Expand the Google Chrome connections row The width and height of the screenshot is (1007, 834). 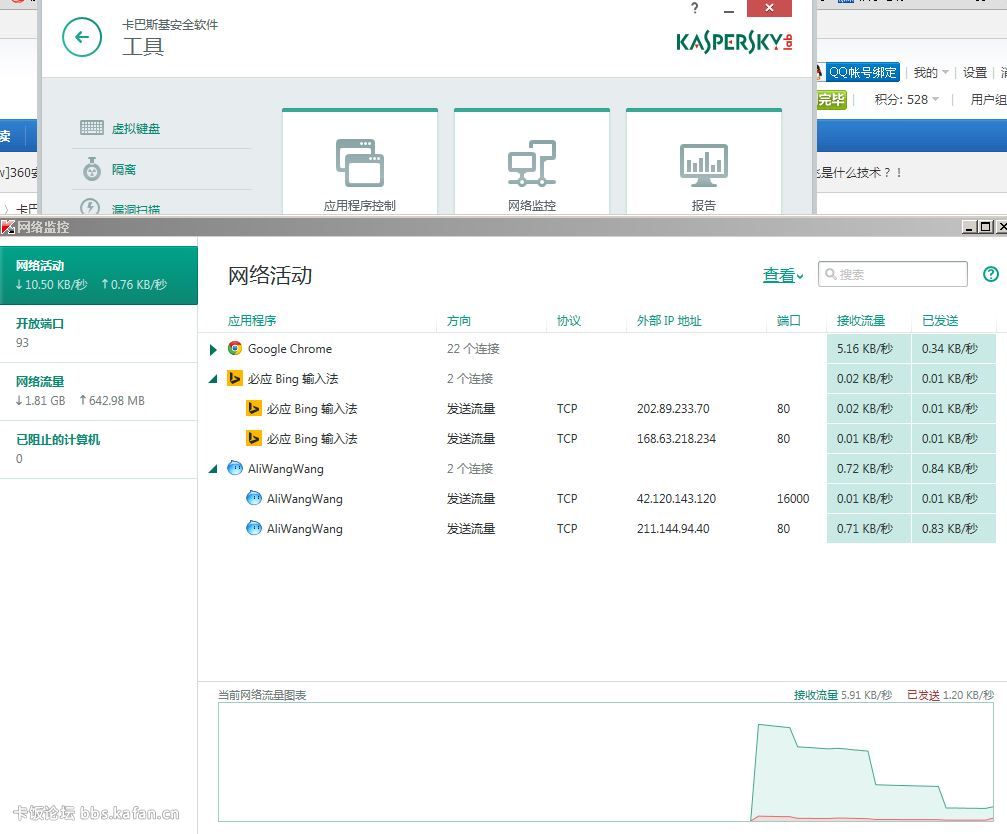coord(213,350)
